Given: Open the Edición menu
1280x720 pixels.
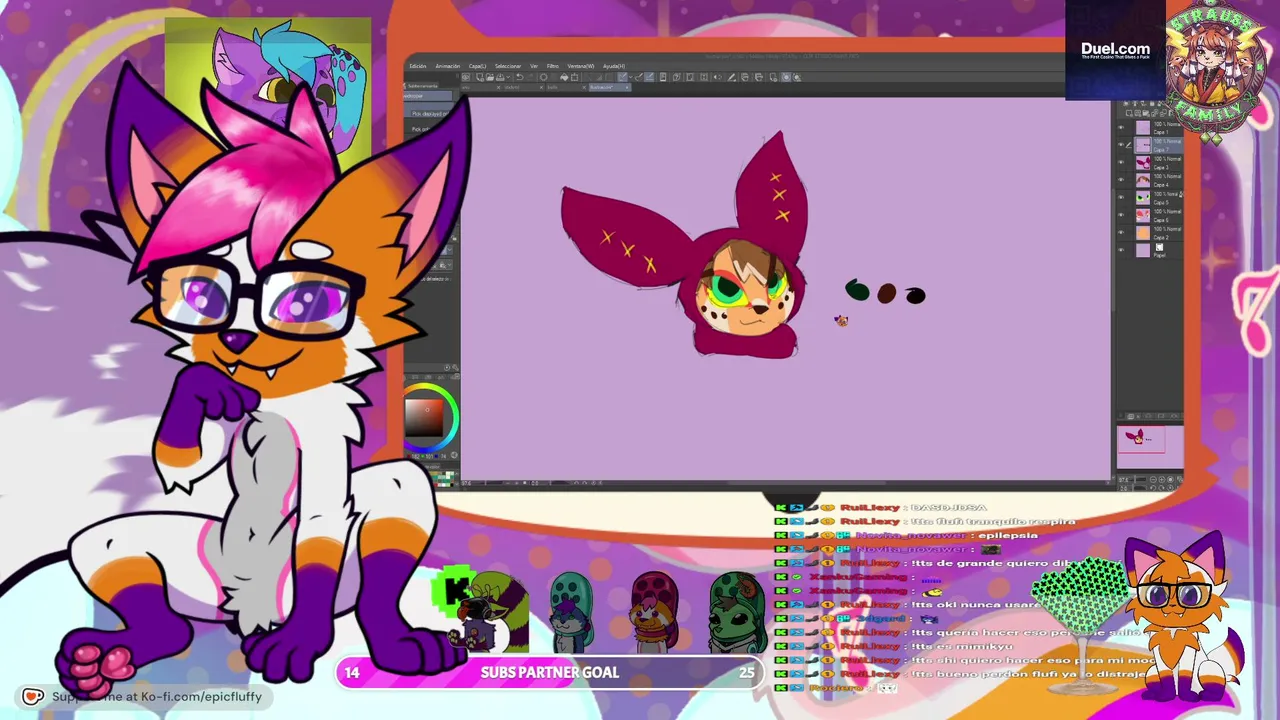Looking at the screenshot, I should 417,66.
